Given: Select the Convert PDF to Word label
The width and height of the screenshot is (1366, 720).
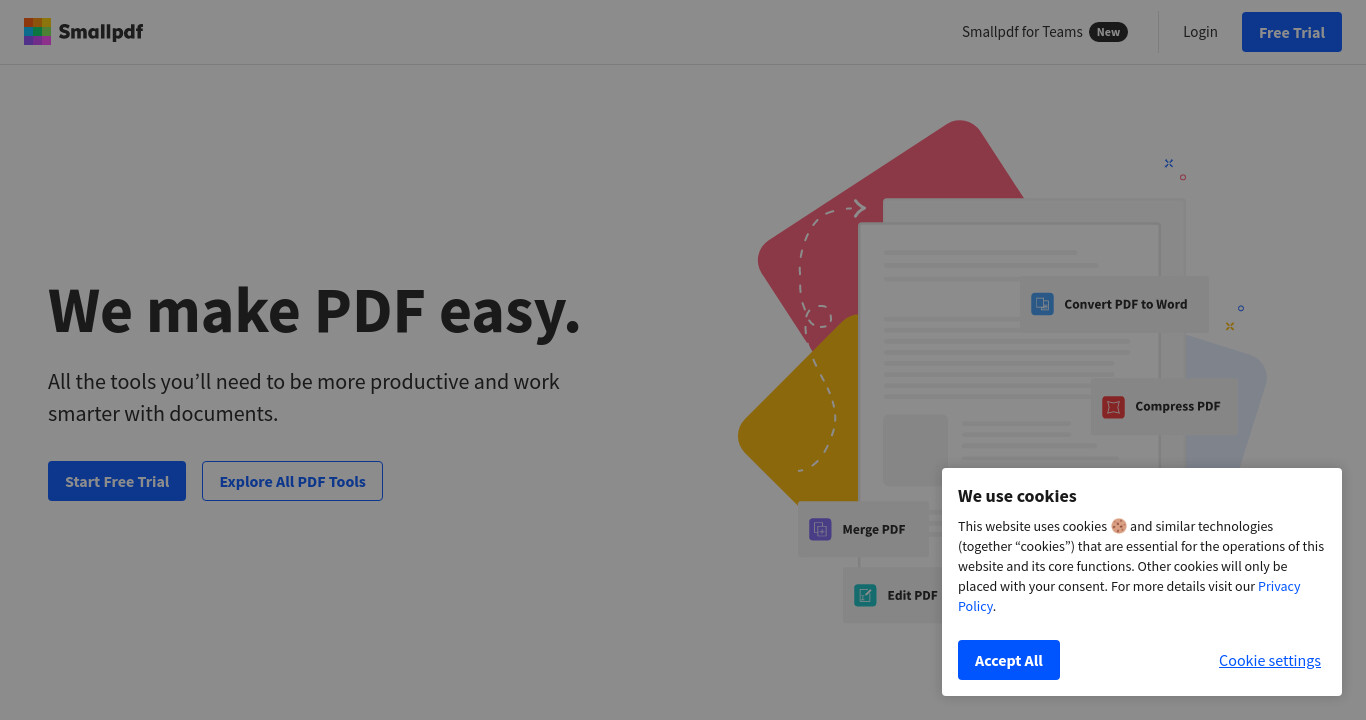Looking at the screenshot, I should (1126, 304).
